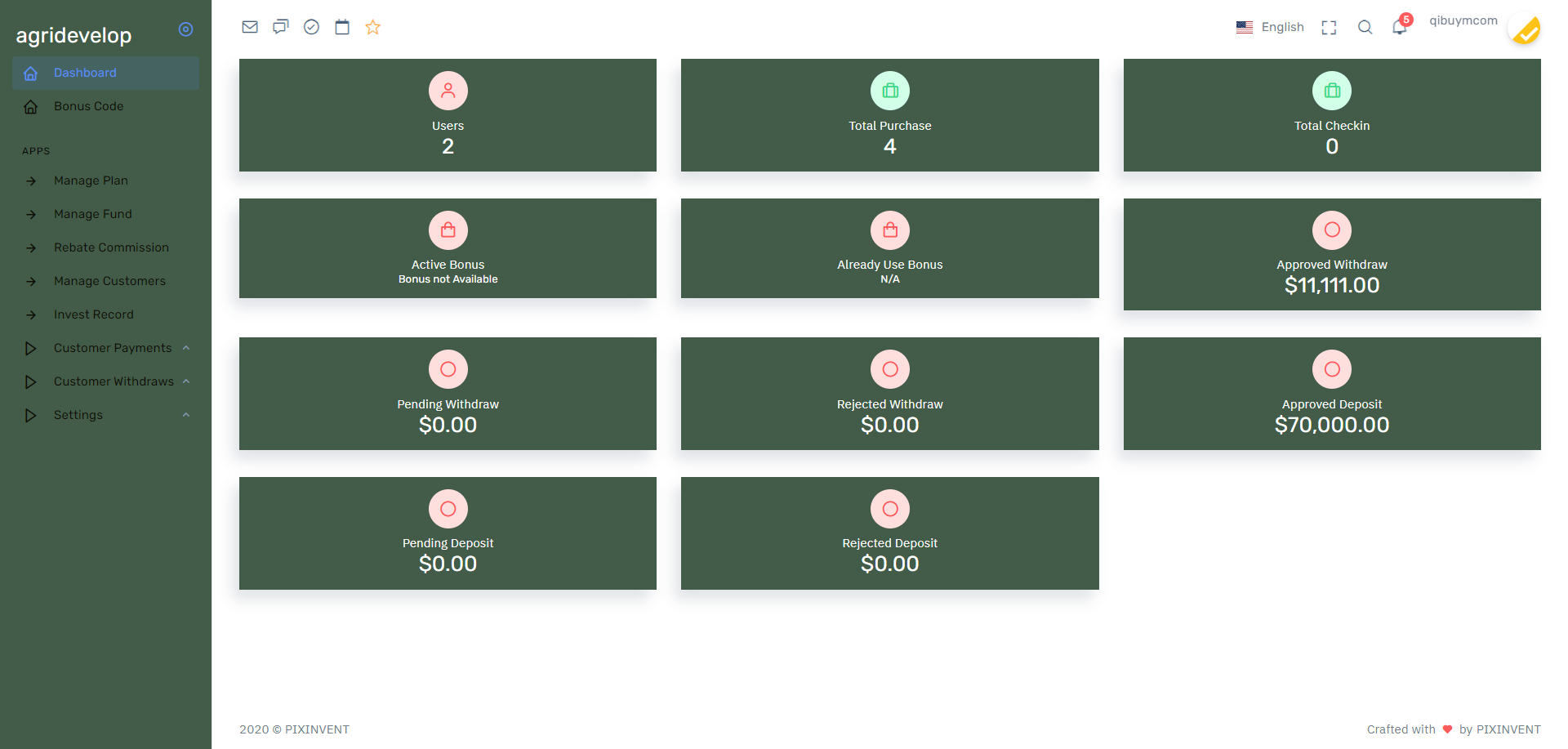The image size is (1568, 749).
Task: Click the Approved Deposit card
Action: click(x=1331, y=394)
